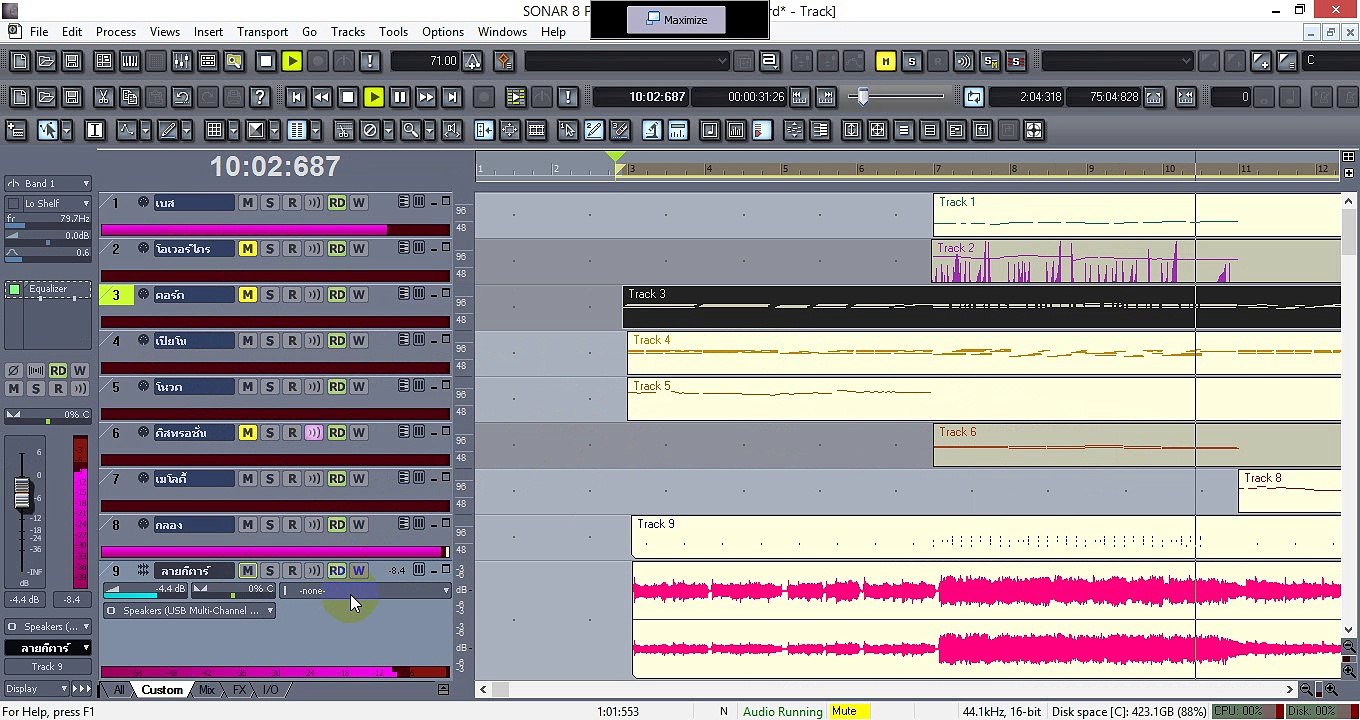The width and height of the screenshot is (1360, 720).
Task: Click the volume fader in track inspector
Action: (x=22, y=494)
